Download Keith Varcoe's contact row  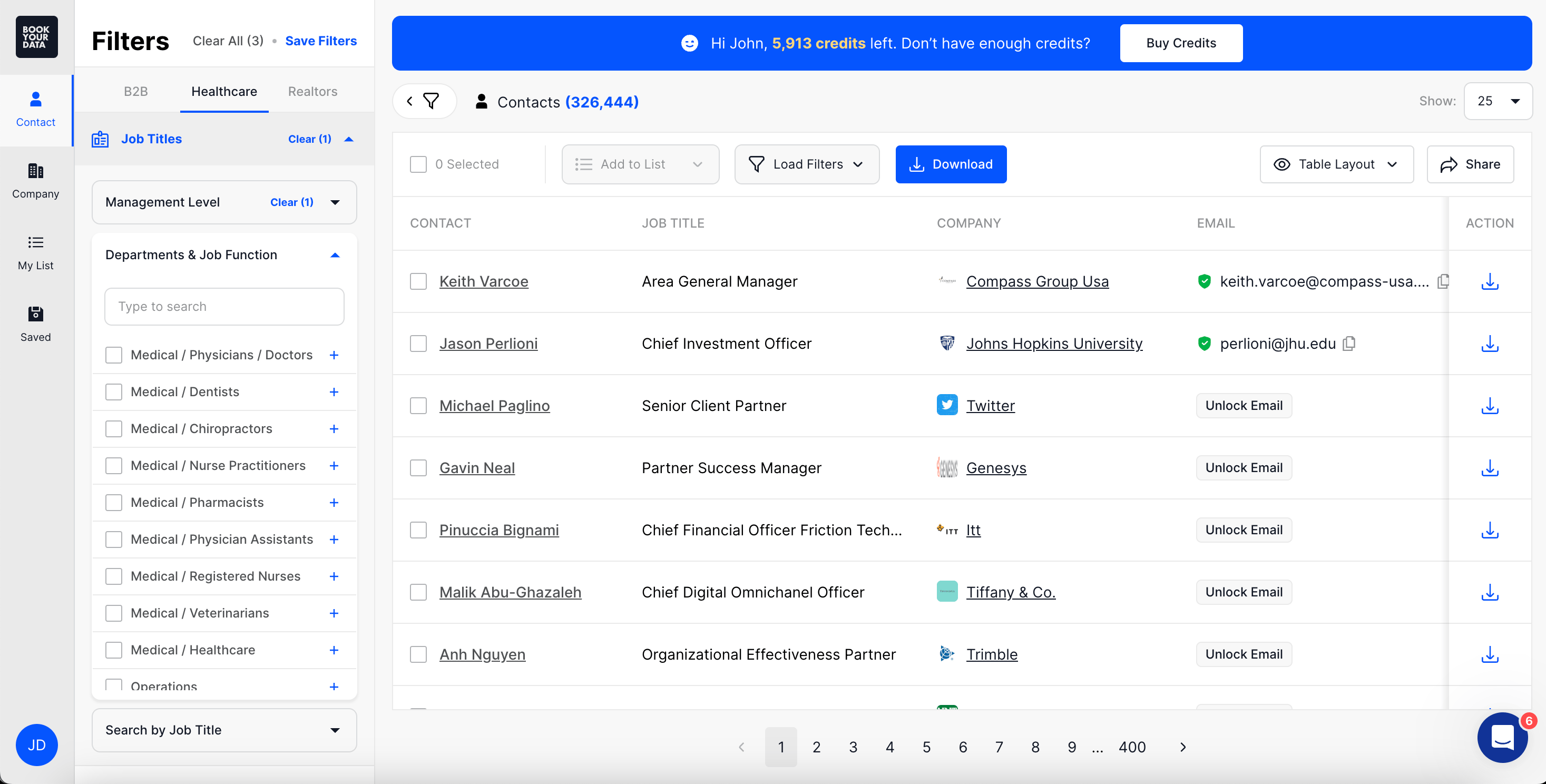click(x=1489, y=281)
